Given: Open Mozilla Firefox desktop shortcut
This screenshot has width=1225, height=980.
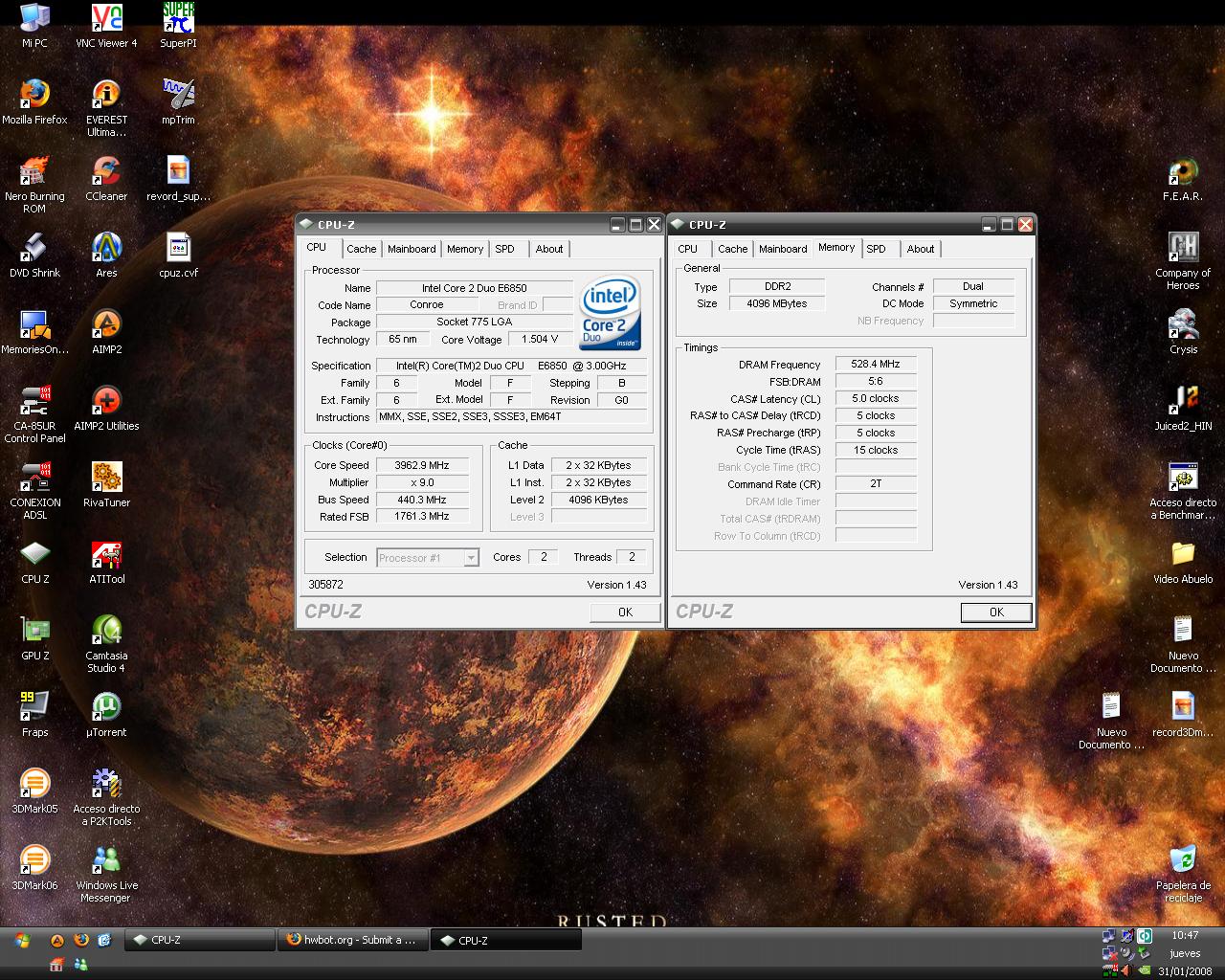Looking at the screenshot, I should 34,101.
